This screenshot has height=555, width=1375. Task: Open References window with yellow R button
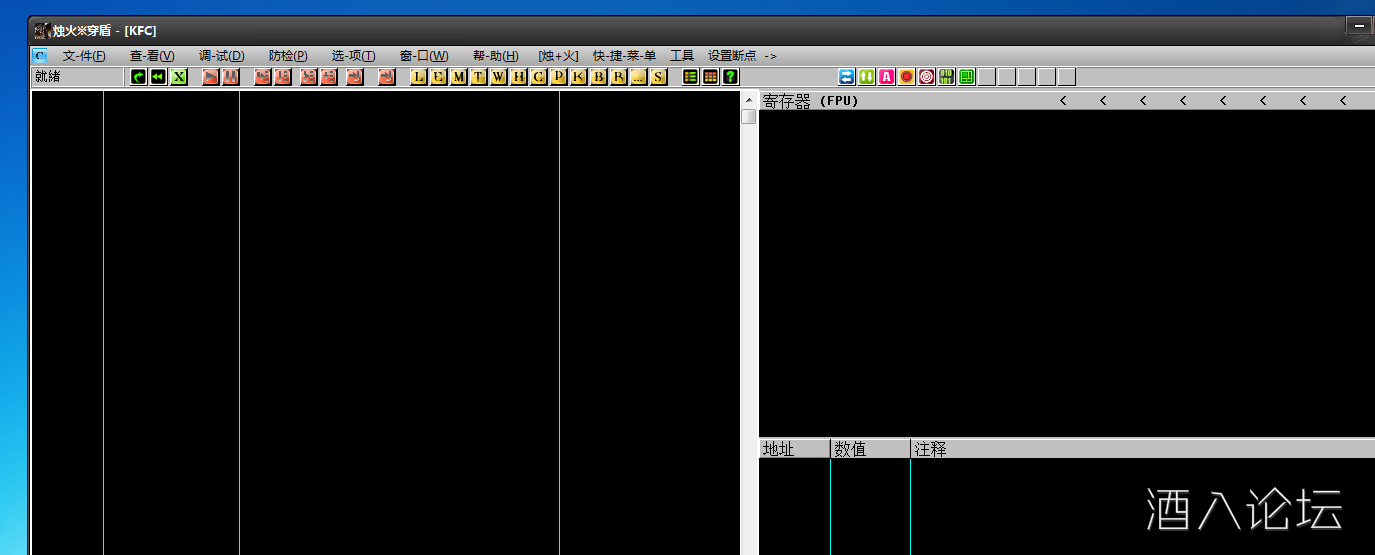click(x=619, y=77)
